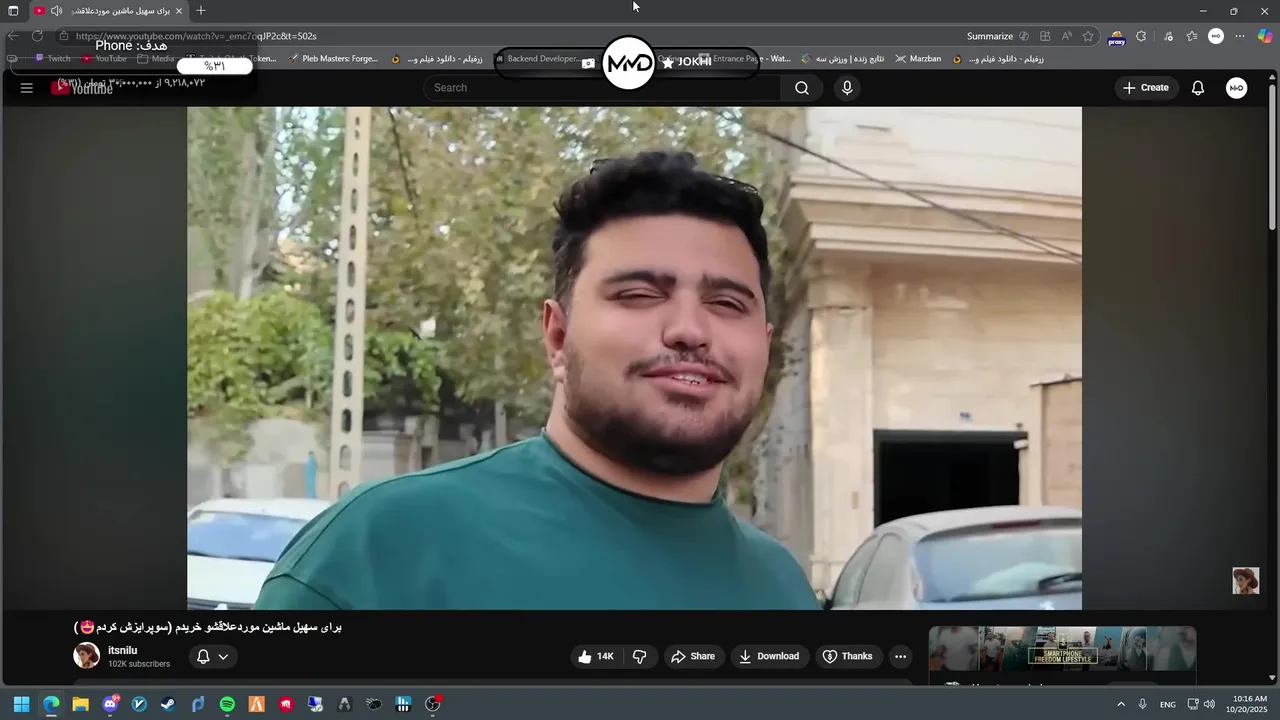Open a new browser tab
Image resolution: width=1280 pixels, height=720 pixels.
pyautogui.click(x=201, y=11)
